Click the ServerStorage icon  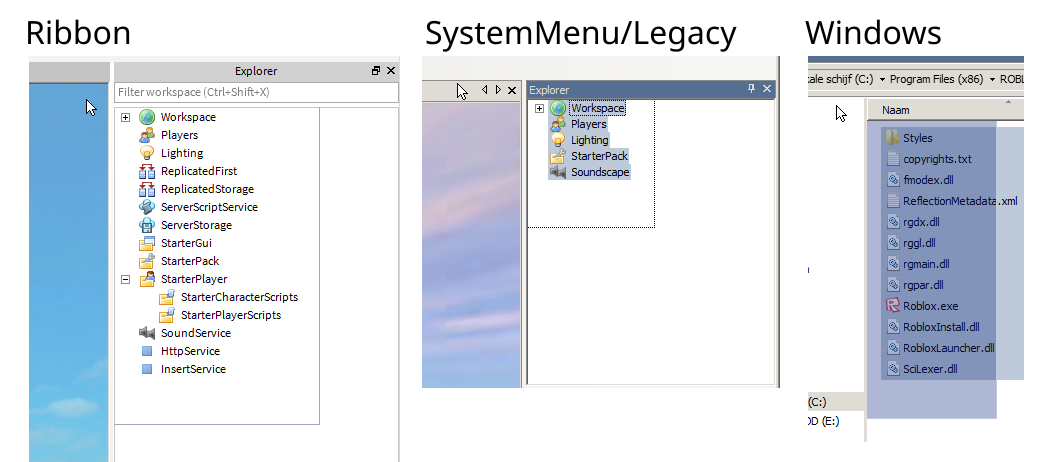[147, 225]
